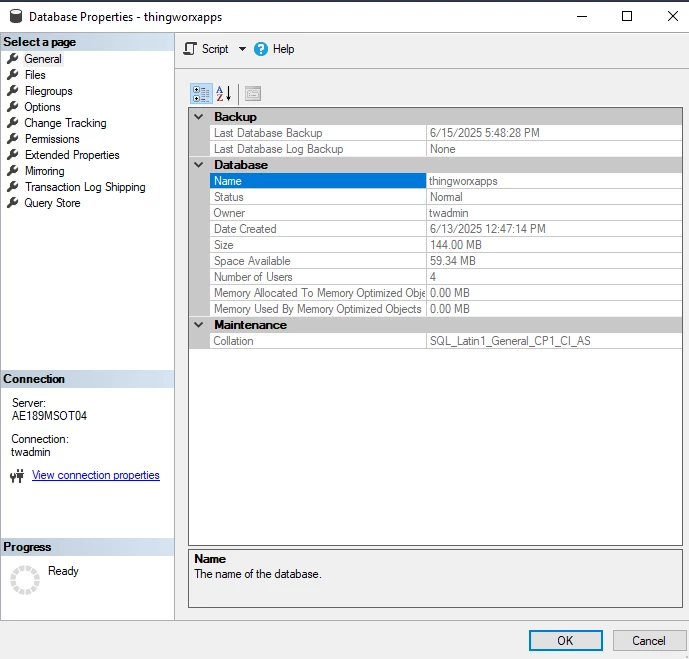Image resolution: width=689 pixels, height=659 pixels.
Task: Select the Number of Users row
Action: point(446,277)
